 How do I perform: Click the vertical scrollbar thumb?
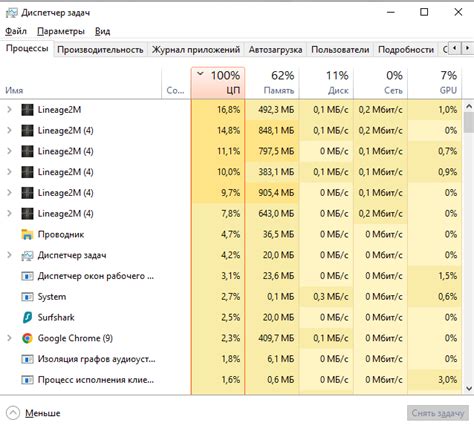[x=469, y=122]
